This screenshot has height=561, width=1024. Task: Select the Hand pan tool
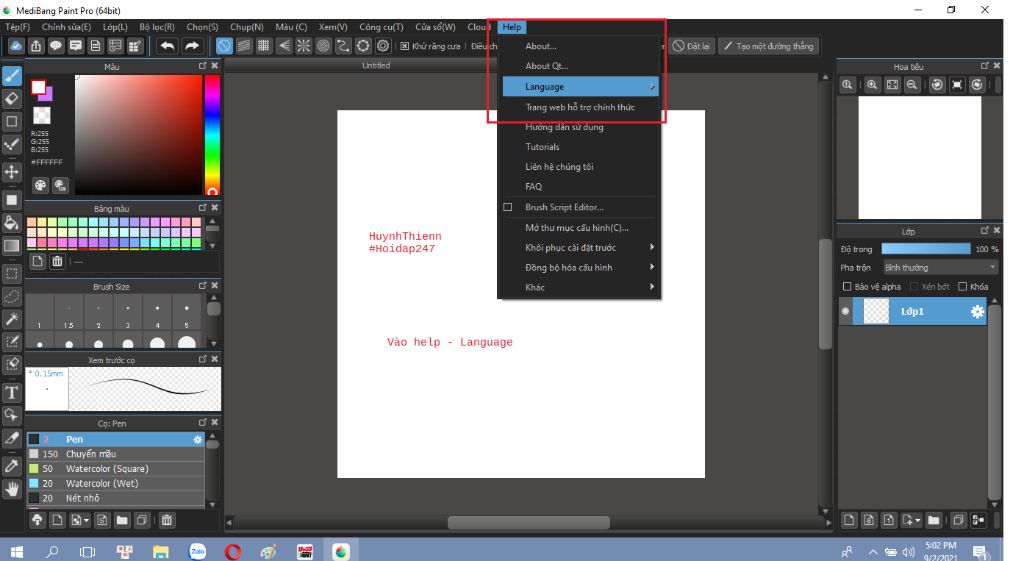[x=12, y=489]
